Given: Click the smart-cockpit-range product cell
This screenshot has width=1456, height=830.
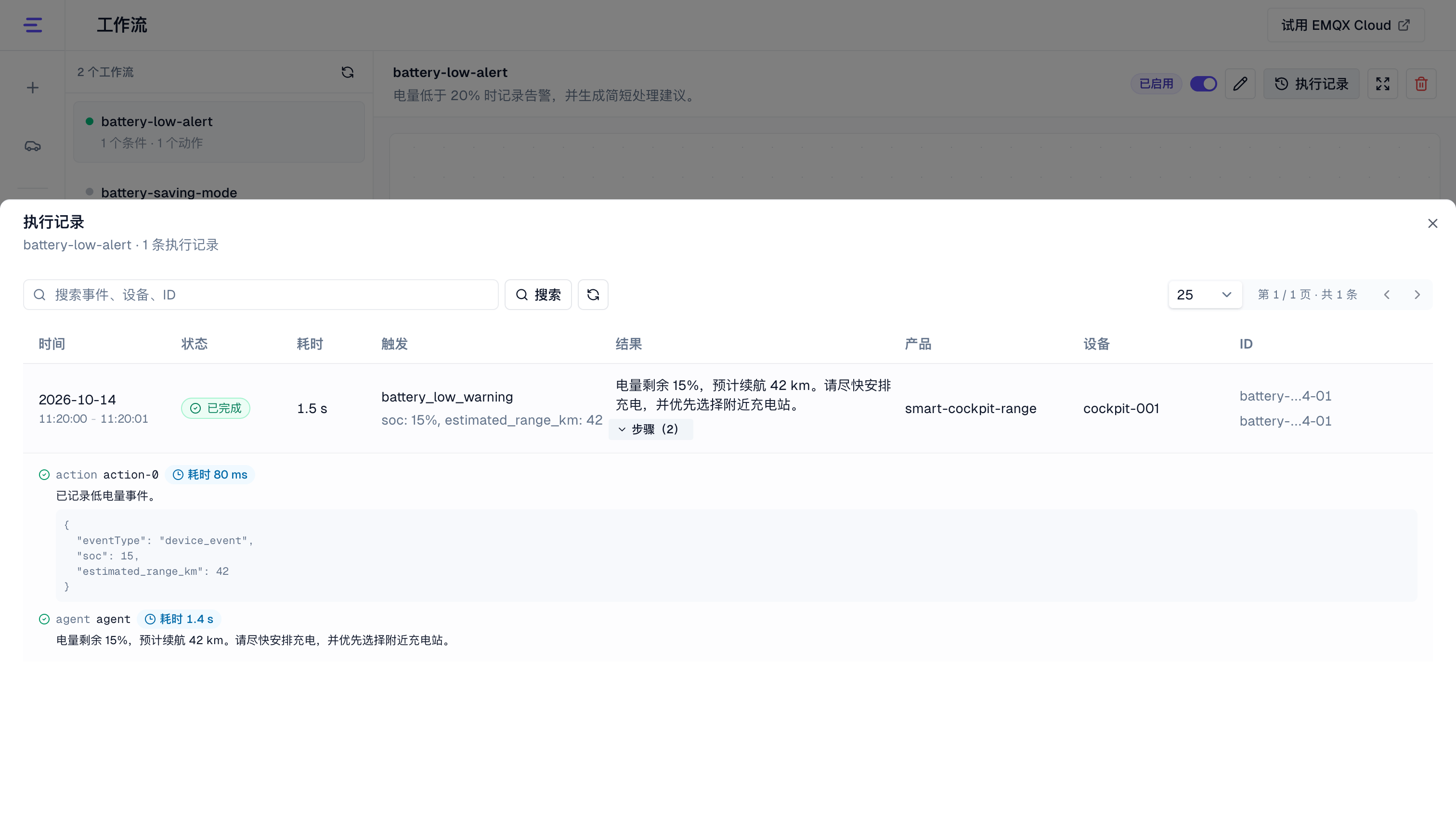Looking at the screenshot, I should pyautogui.click(x=970, y=409).
